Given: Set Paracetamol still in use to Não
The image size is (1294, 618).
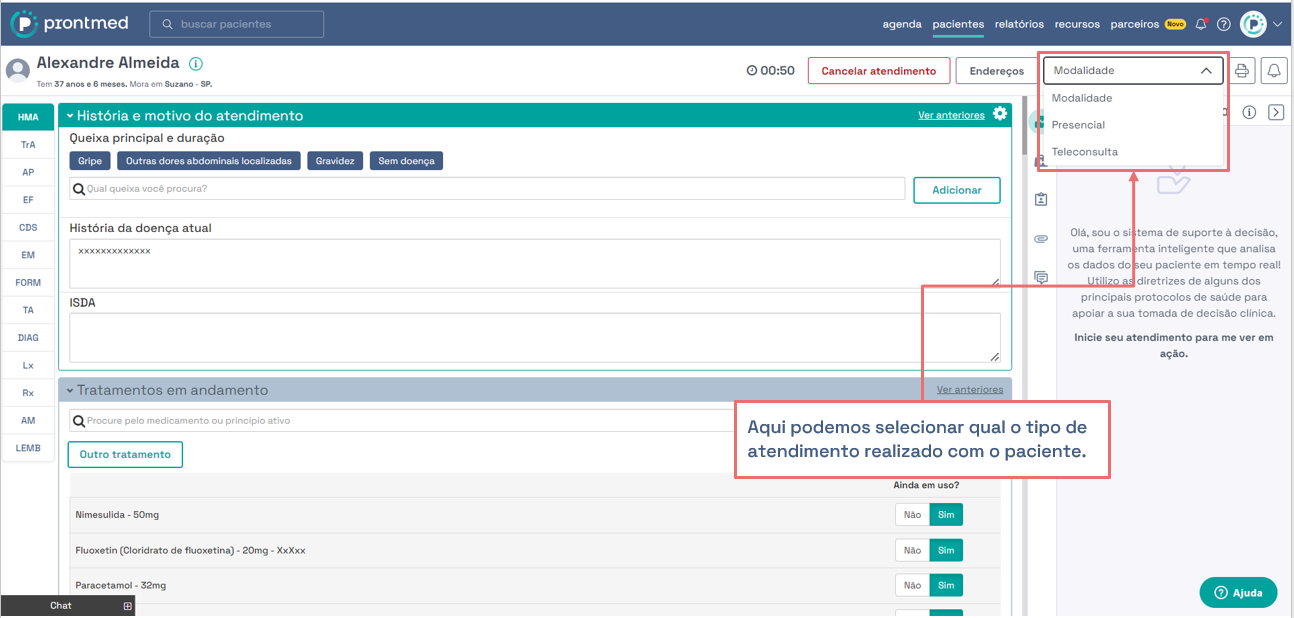Looking at the screenshot, I should pyautogui.click(x=912, y=585).
